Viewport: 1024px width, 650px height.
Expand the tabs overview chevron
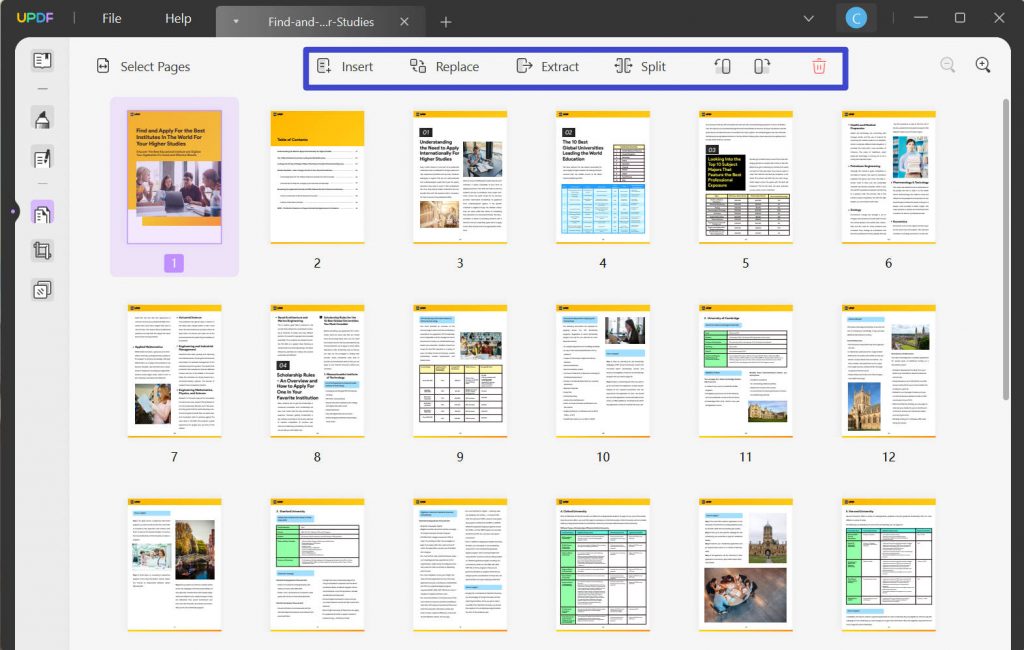click(808, 18)
